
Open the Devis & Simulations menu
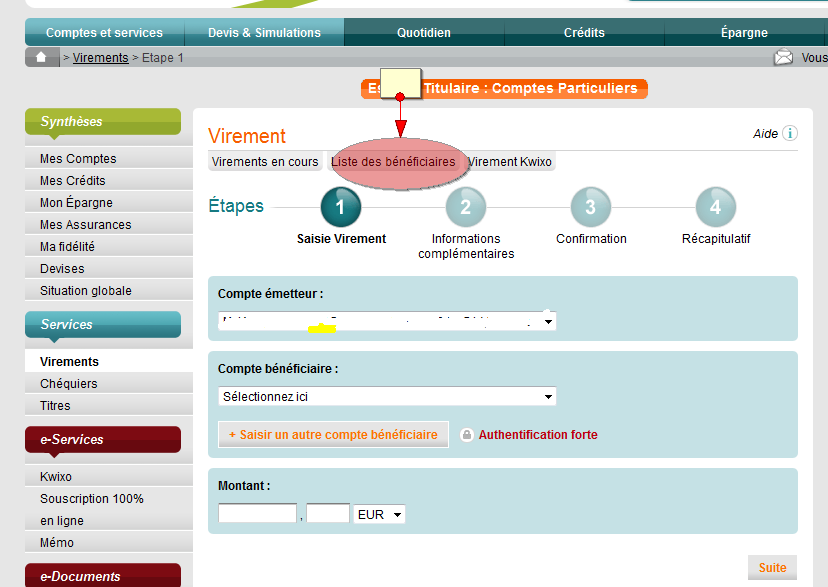click(x=265, y=32)
